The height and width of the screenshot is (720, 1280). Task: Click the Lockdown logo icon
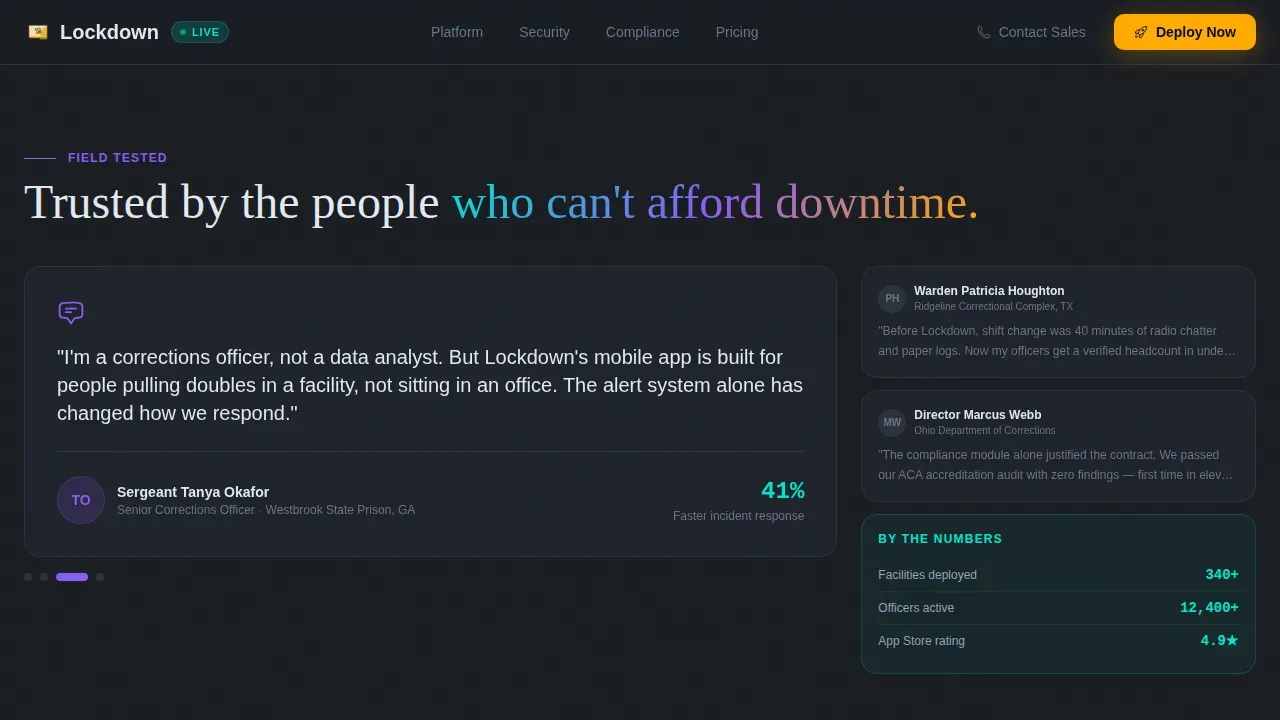[38, 32]
